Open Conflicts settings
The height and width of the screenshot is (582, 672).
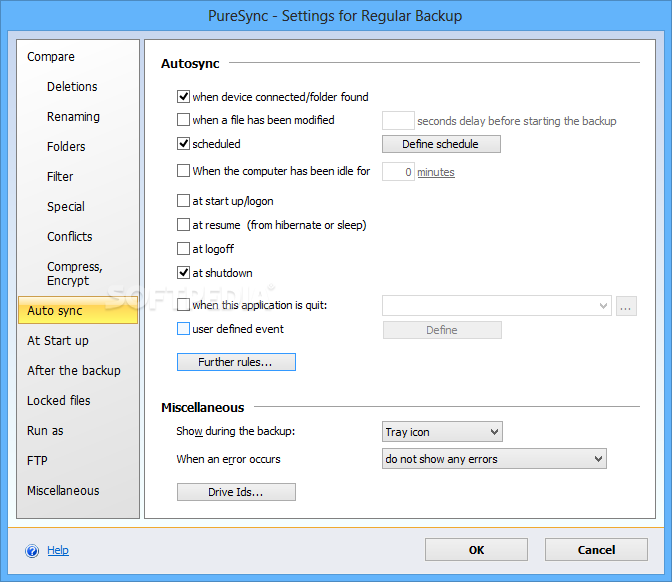[69, 237]
